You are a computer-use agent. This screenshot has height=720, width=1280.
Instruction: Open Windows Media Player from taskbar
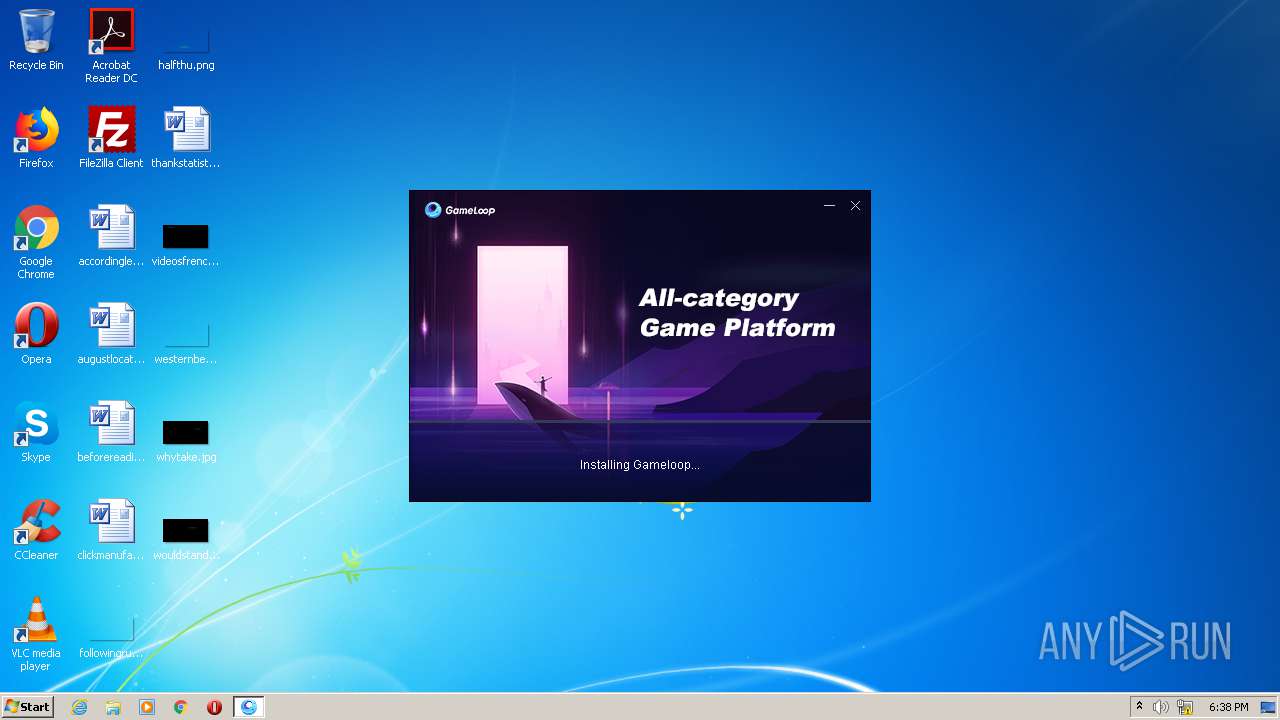pos(147,707)
